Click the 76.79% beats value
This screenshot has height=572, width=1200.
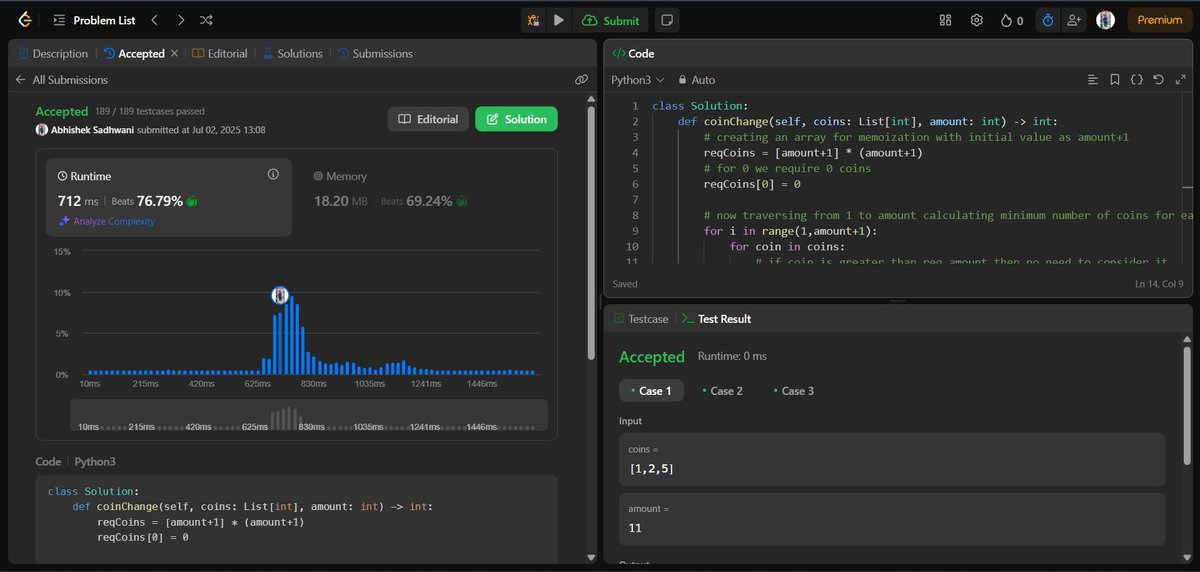[x=160, y=201]
